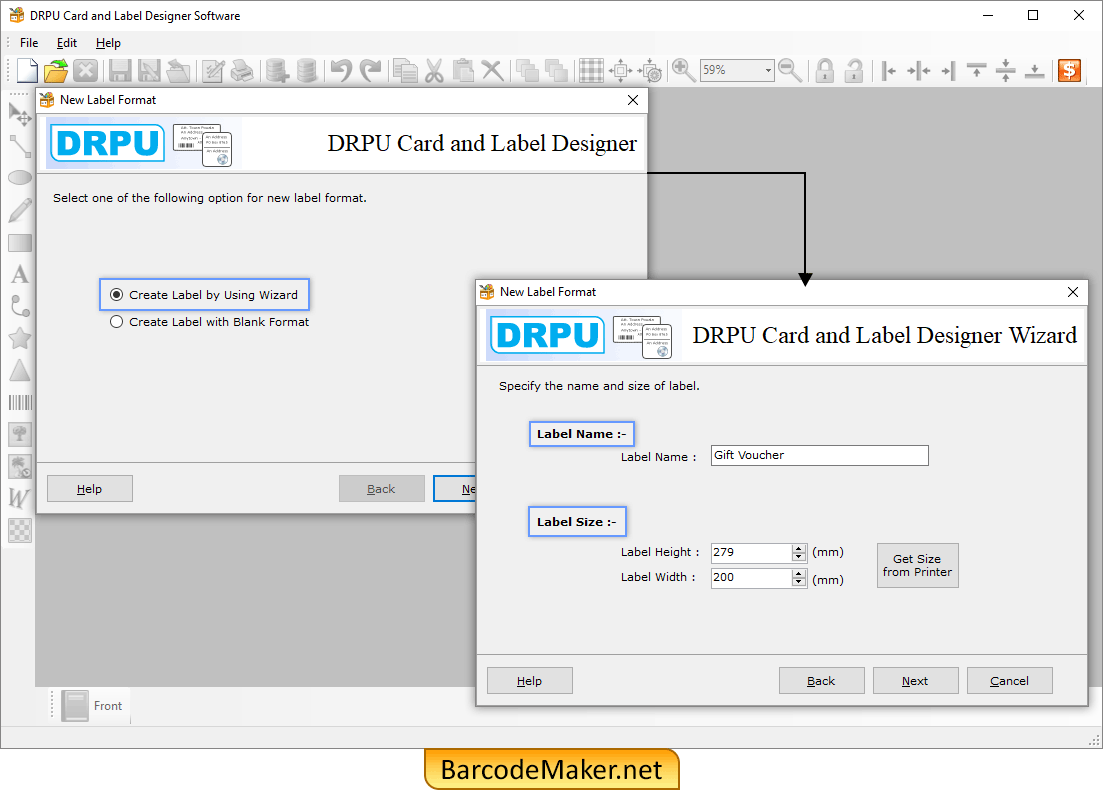
Task: Click the Print icon in the toolbar
Action: [243, 70]
